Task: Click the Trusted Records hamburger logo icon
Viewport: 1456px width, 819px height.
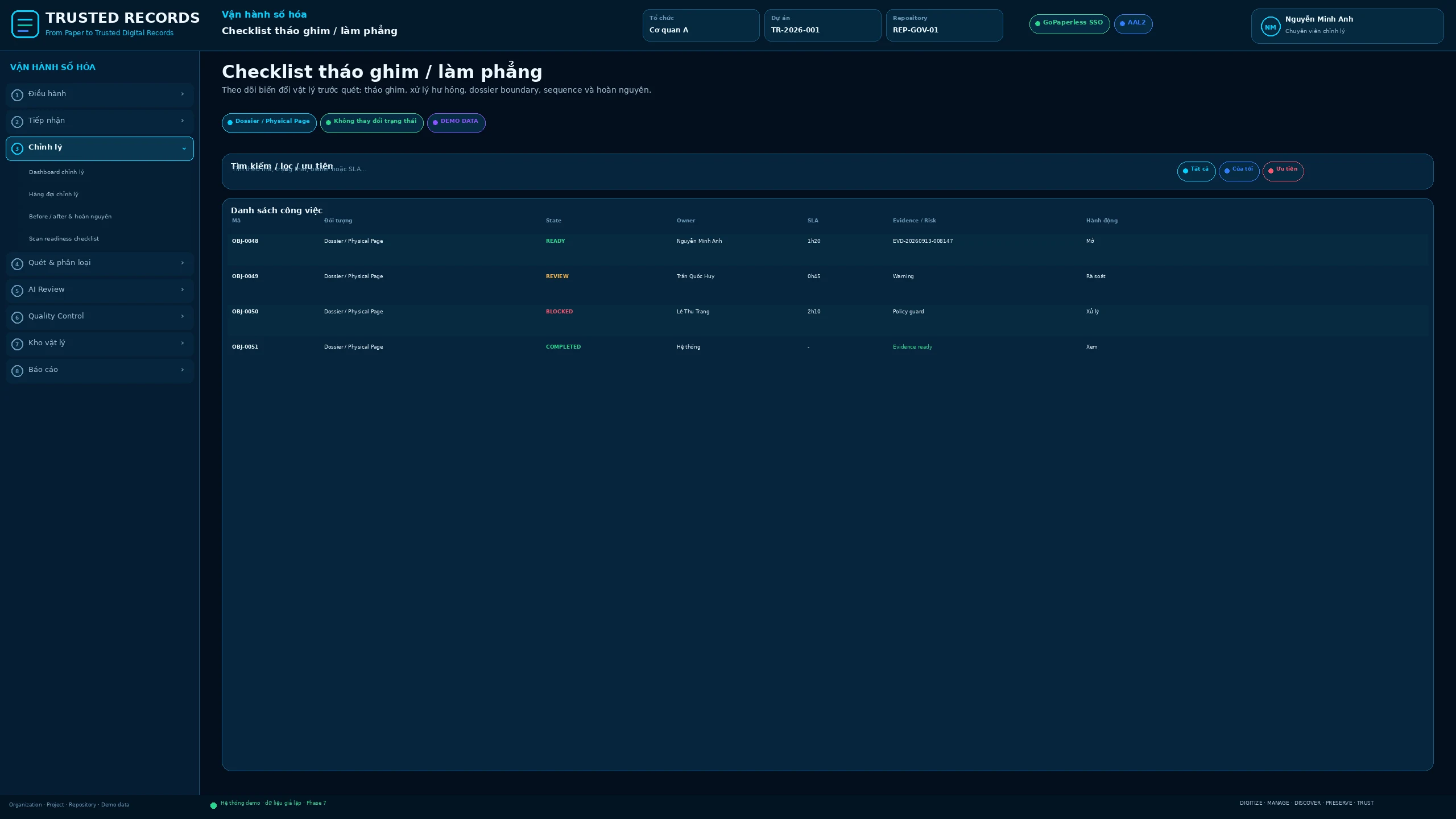Action: coord(25,24)
